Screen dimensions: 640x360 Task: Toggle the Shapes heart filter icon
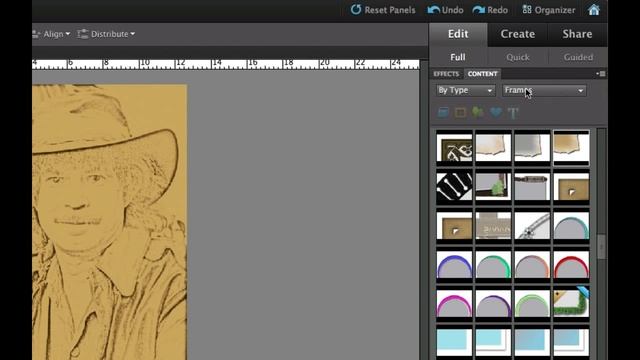coord(496,112)
